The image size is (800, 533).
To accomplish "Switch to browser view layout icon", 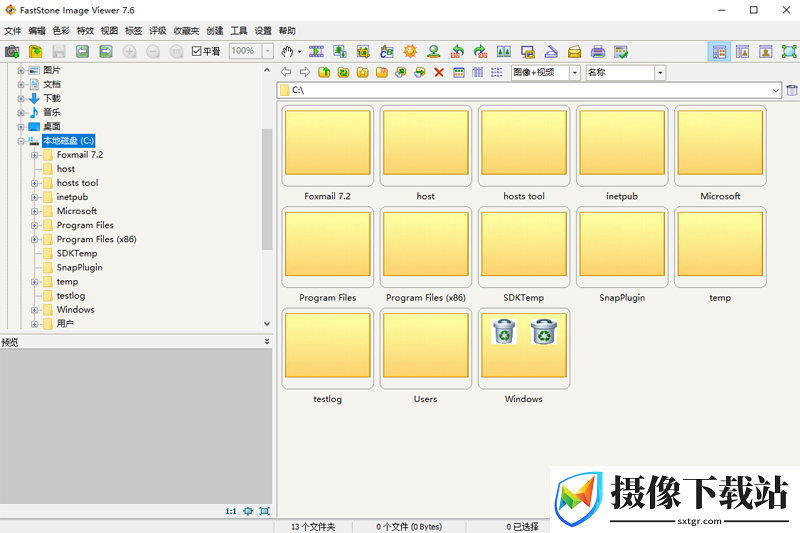I will [x=719, y=52].
